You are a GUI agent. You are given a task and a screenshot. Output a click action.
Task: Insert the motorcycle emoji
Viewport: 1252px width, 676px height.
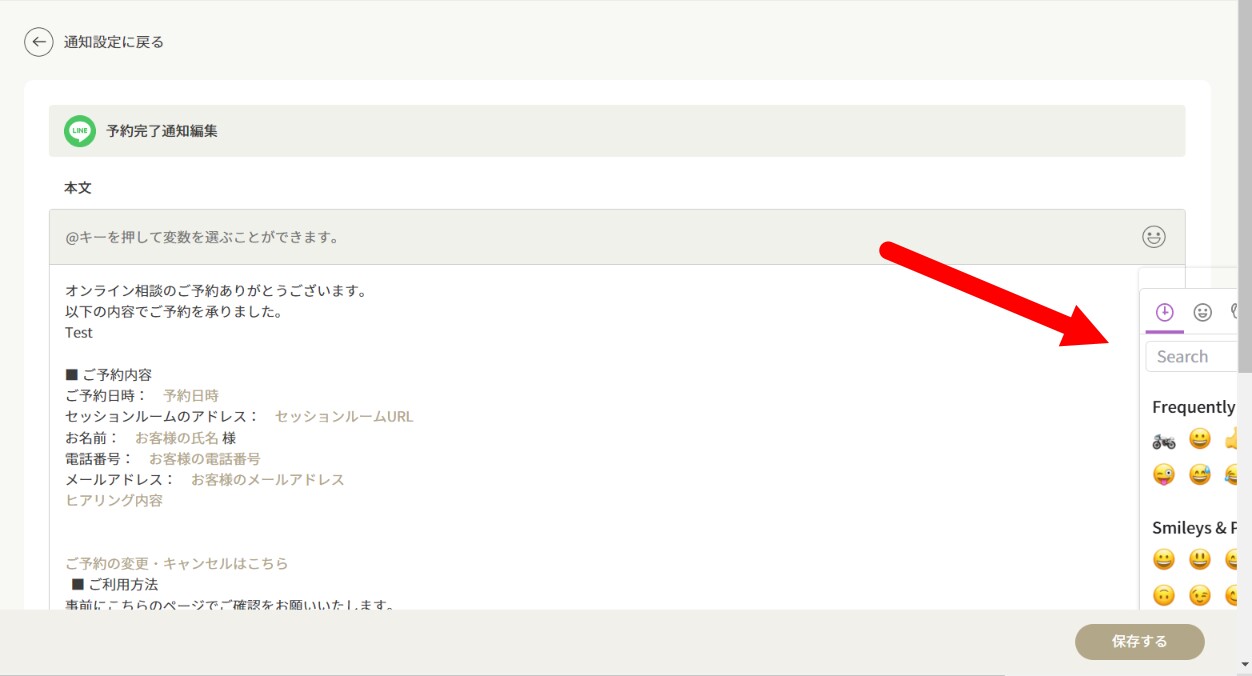coord(1164,439)
